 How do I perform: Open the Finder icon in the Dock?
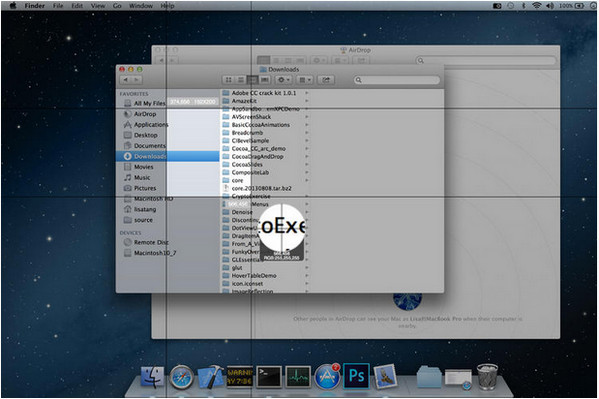click(x=152, y=377)
